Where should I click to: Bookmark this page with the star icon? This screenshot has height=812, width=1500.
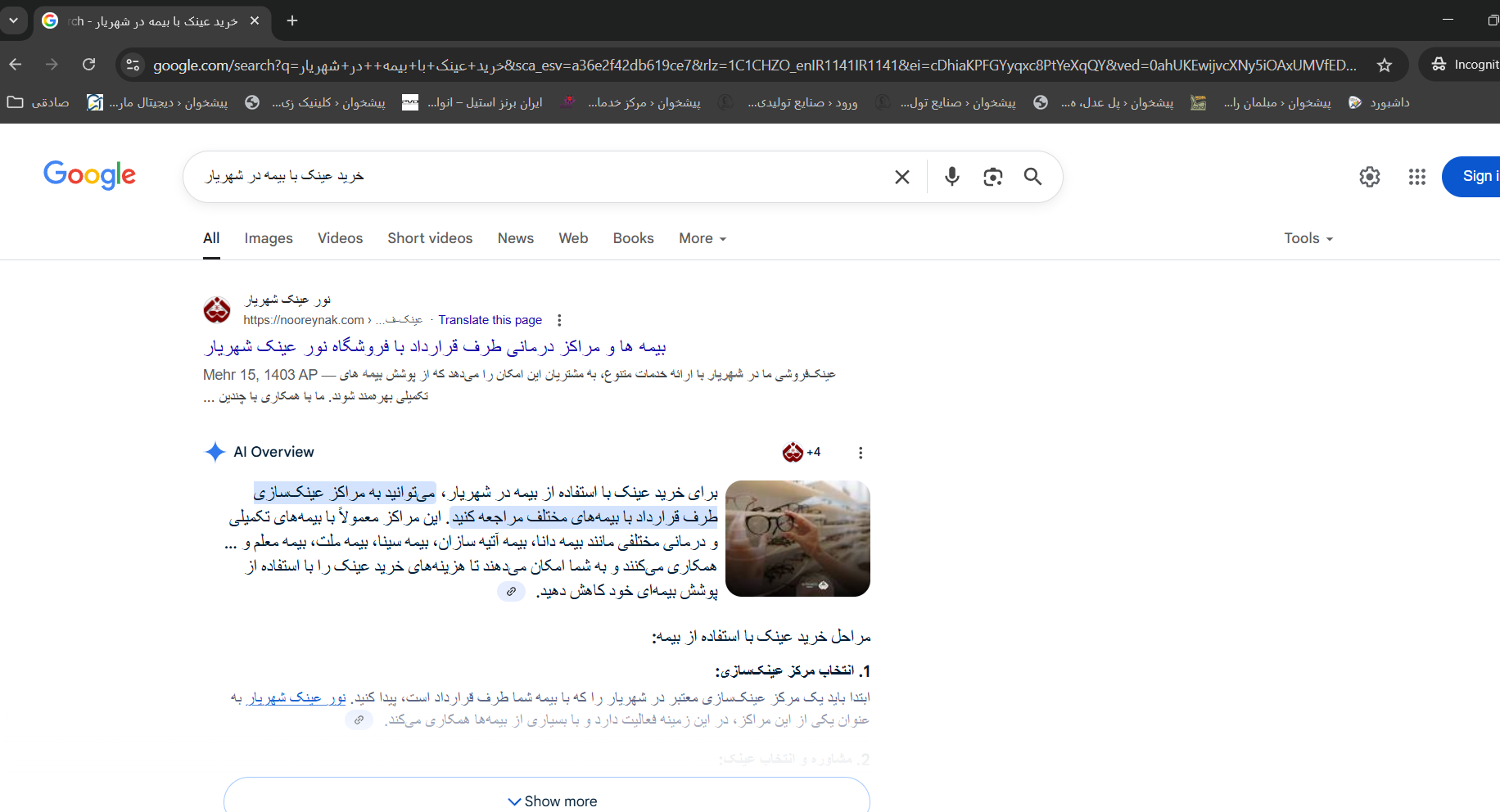tap(1385, 65)
